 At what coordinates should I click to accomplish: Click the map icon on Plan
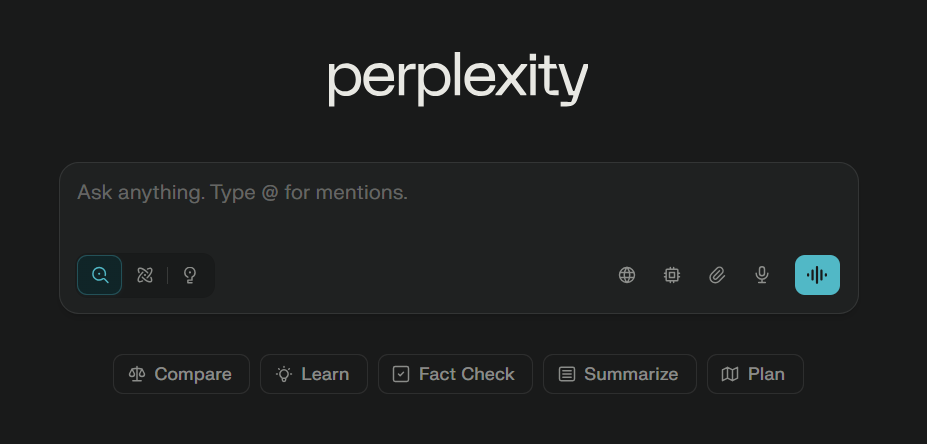coord(730,374)
